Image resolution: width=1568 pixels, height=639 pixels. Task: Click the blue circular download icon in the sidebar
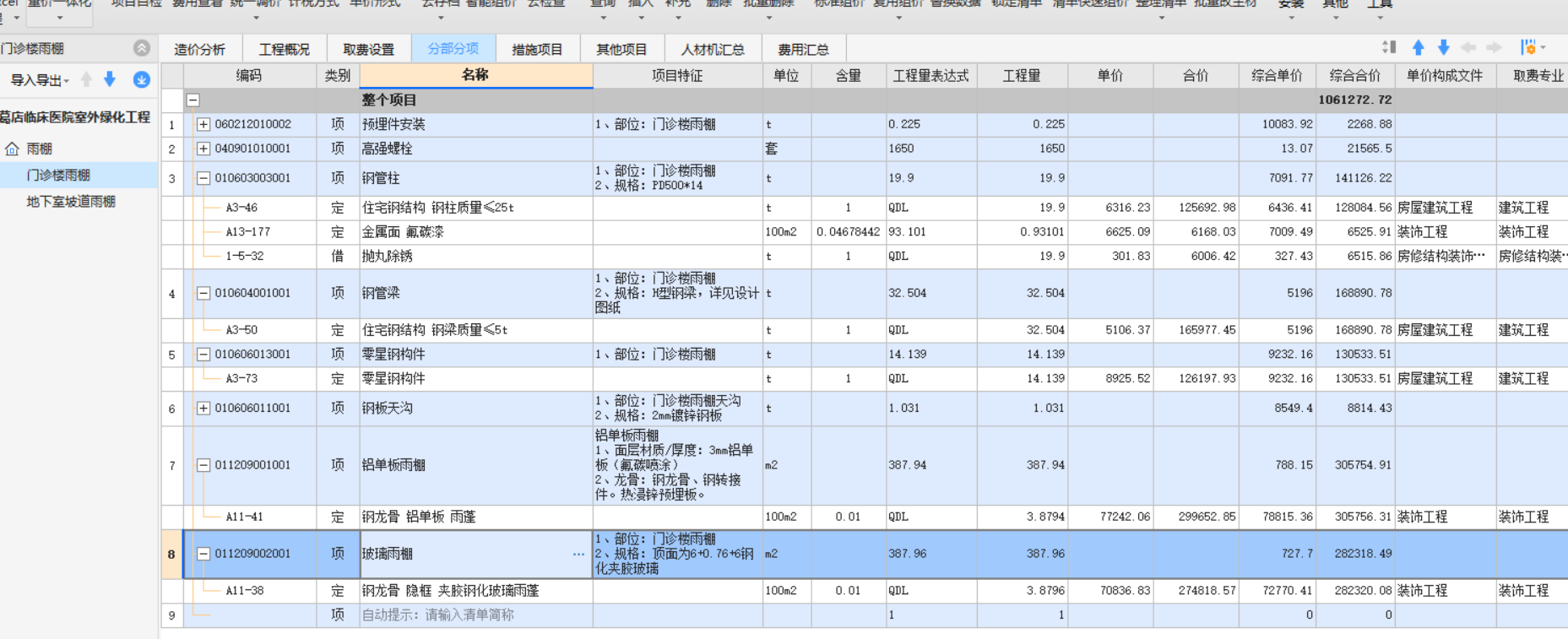[142, 79]
